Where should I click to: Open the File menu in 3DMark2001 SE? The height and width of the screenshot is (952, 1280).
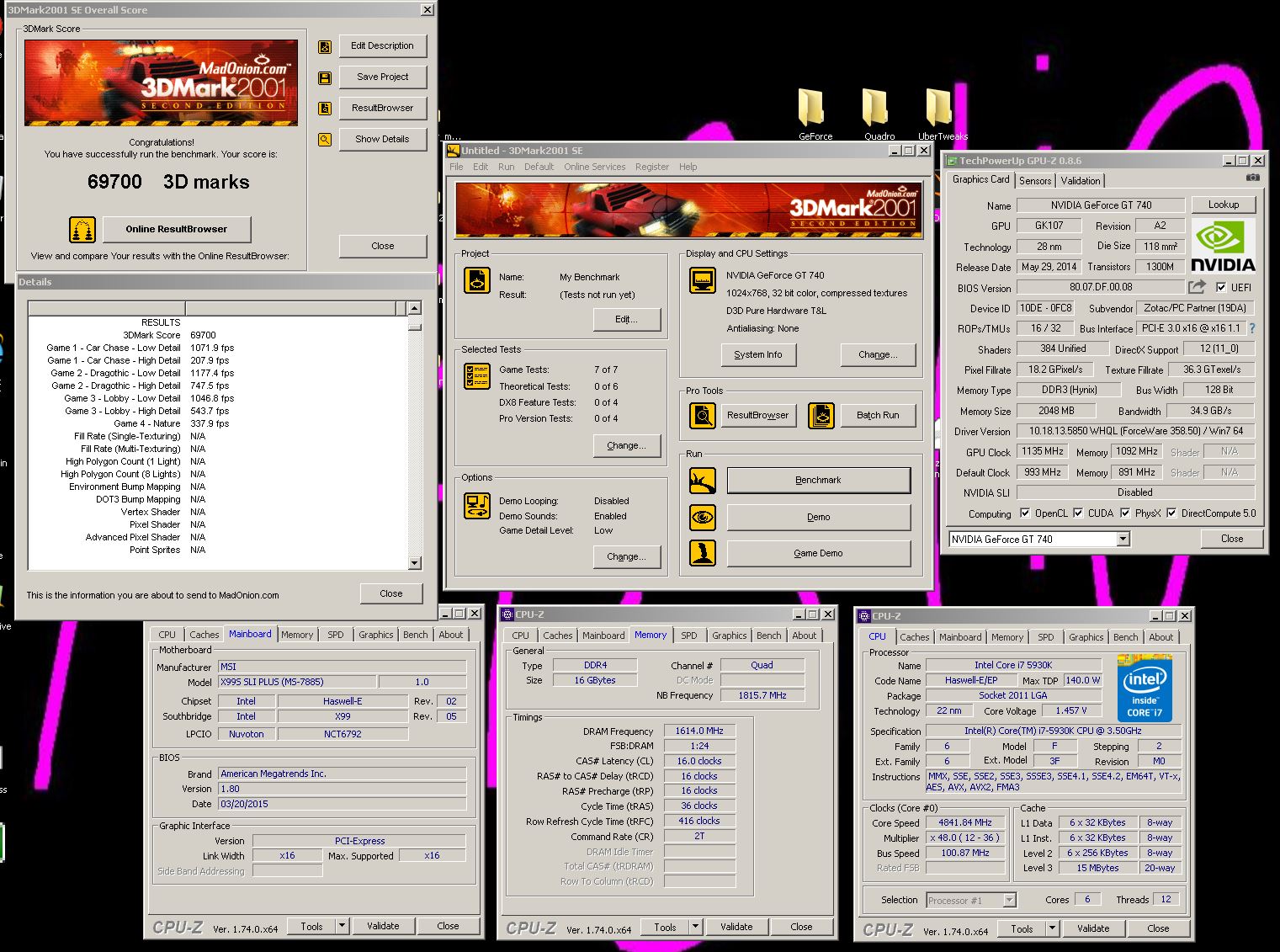(456, 167)
